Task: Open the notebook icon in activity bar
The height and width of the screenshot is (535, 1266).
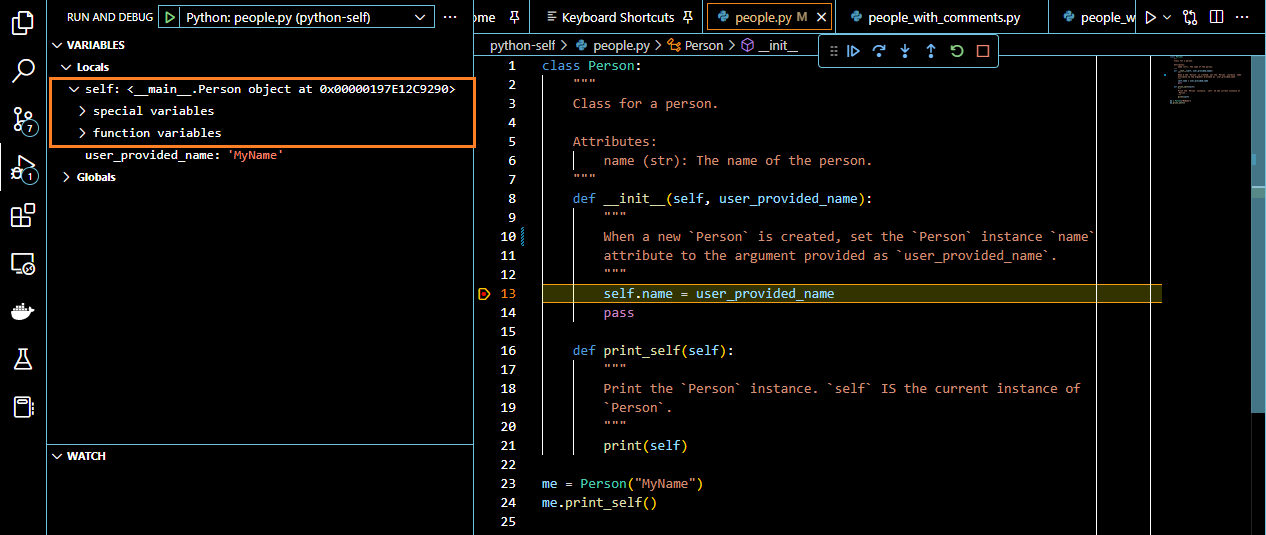Action: [23, 407]
